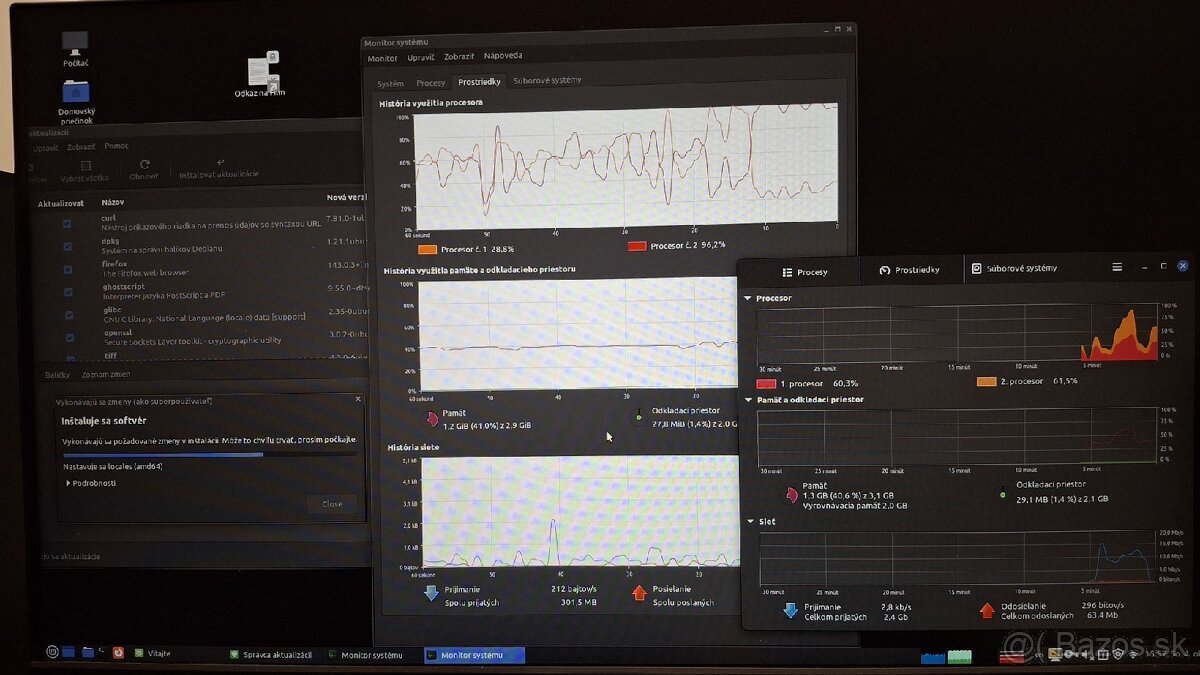Viewport: 1200px width, 675px height.
Task: Click the 1. procesor red color swatch
Action: pos(767,383)
